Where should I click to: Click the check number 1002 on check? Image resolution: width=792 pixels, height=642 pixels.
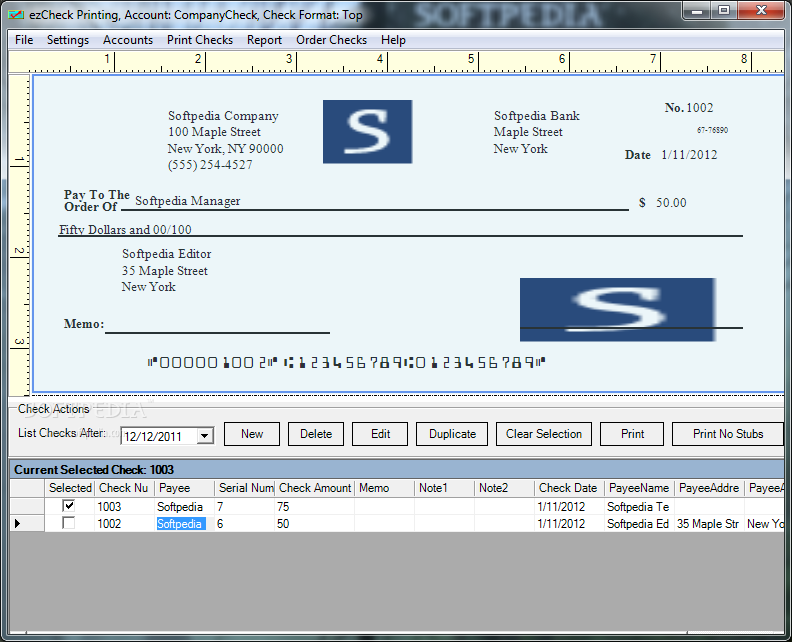click(700, 108)
